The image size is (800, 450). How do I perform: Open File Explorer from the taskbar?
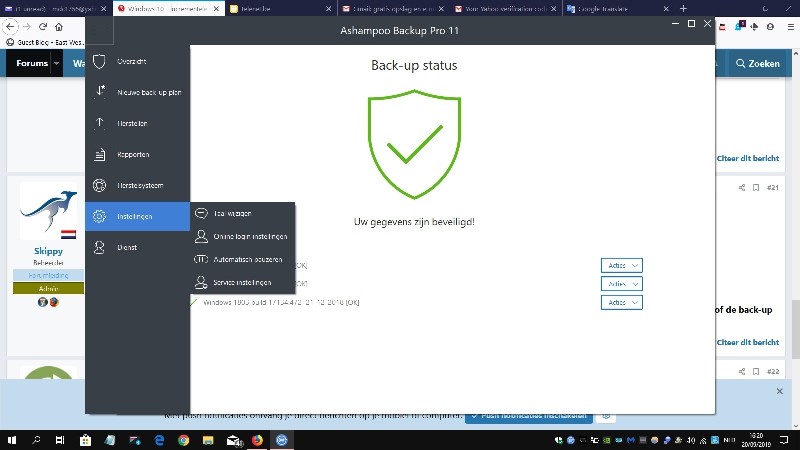click(208, 440)
